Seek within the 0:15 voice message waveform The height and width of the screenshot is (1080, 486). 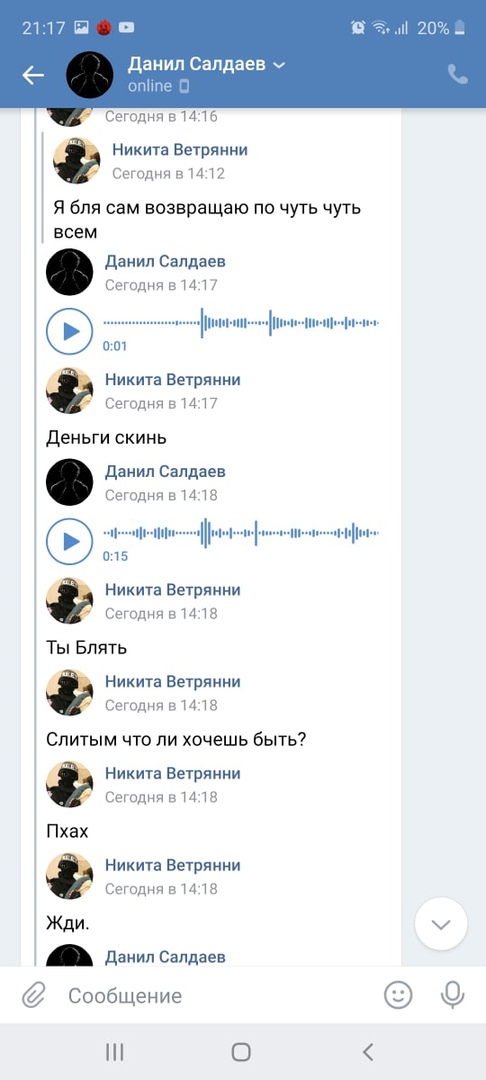pyautogui.click(x=241, y=533)
